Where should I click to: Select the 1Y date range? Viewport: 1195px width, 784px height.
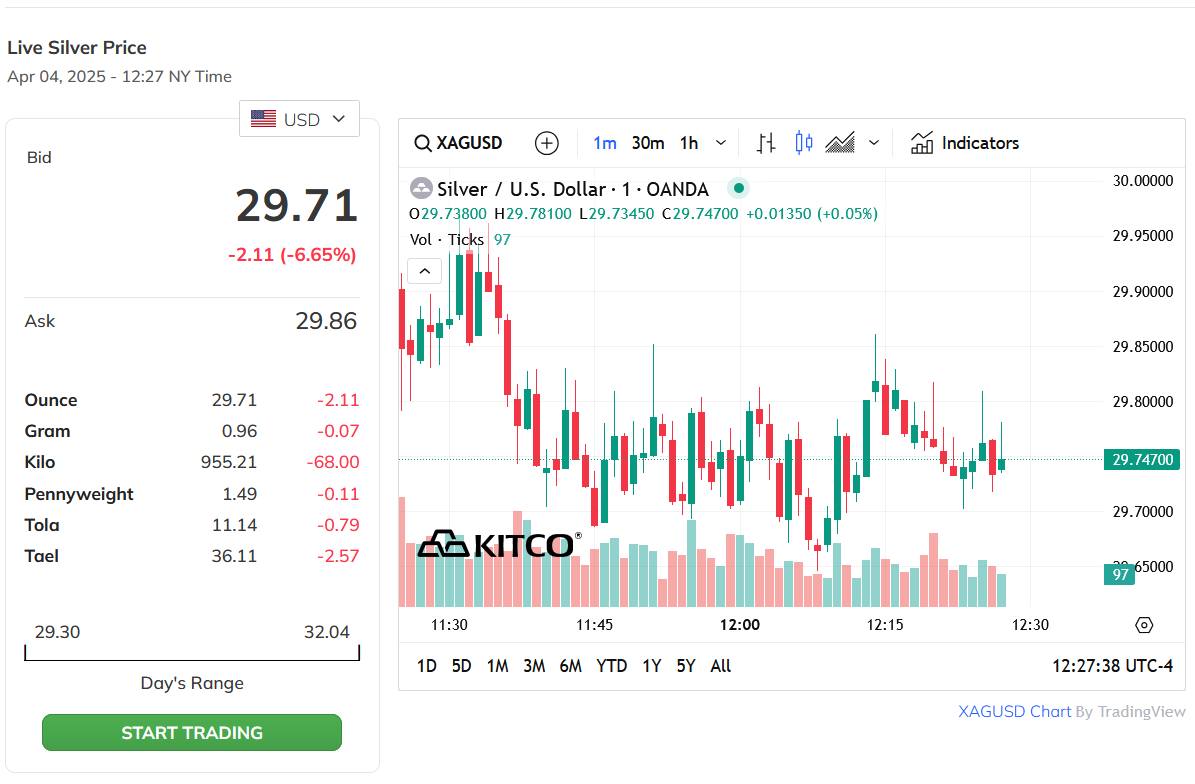pos(652,666)
